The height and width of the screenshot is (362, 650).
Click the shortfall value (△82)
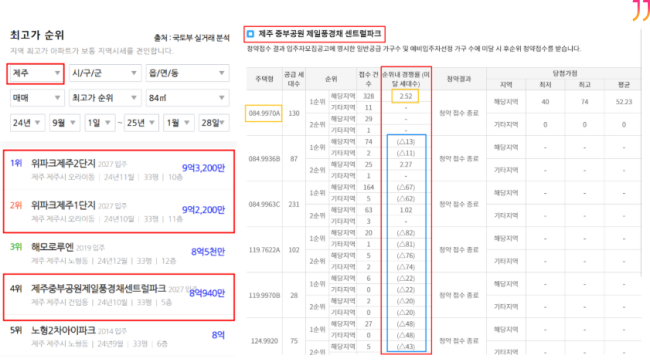tap(406, 233)
